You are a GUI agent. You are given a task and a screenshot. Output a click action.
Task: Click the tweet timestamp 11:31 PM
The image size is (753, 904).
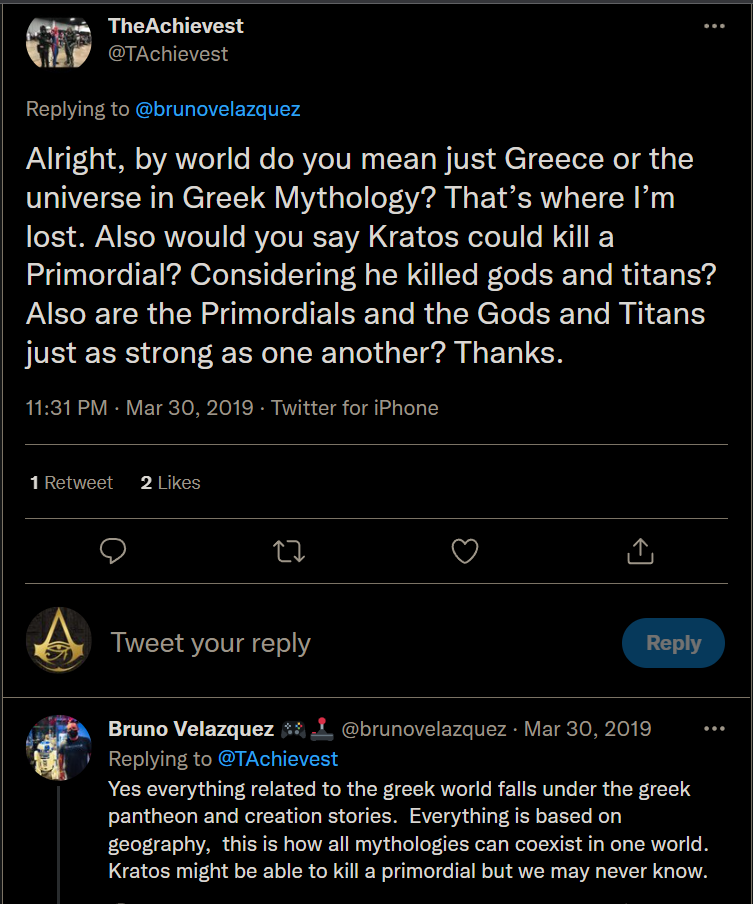click(68, 408)
